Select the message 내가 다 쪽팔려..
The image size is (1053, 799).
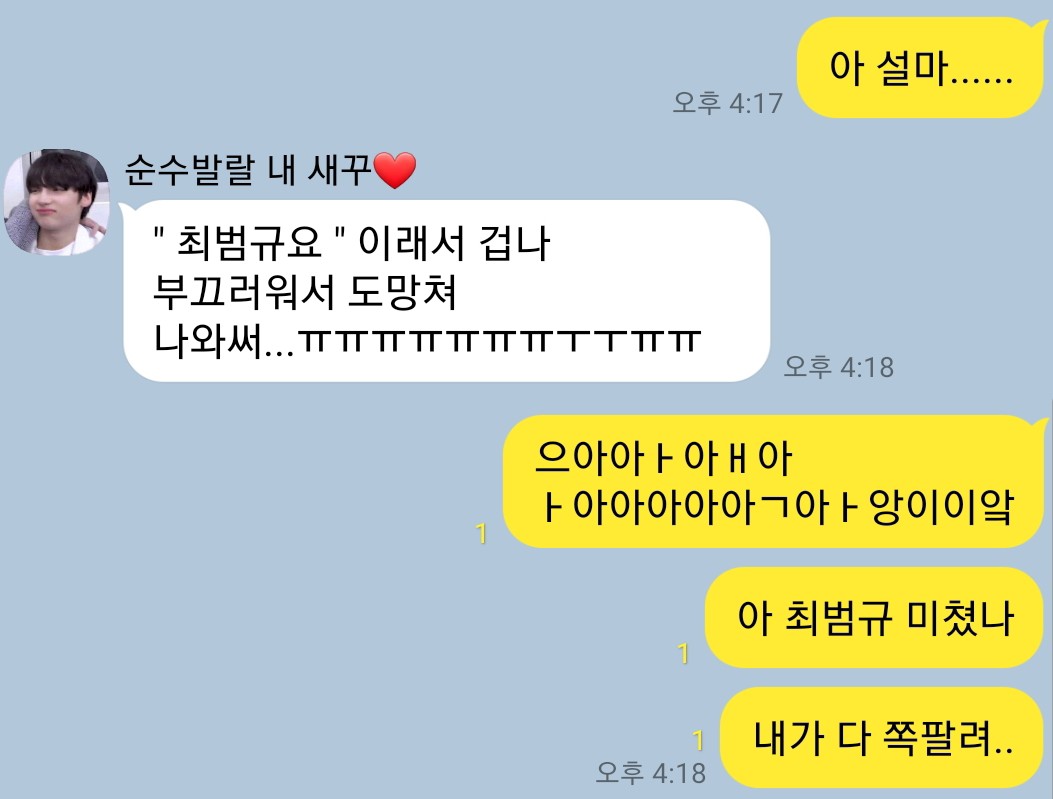click(x=881, y=737)
